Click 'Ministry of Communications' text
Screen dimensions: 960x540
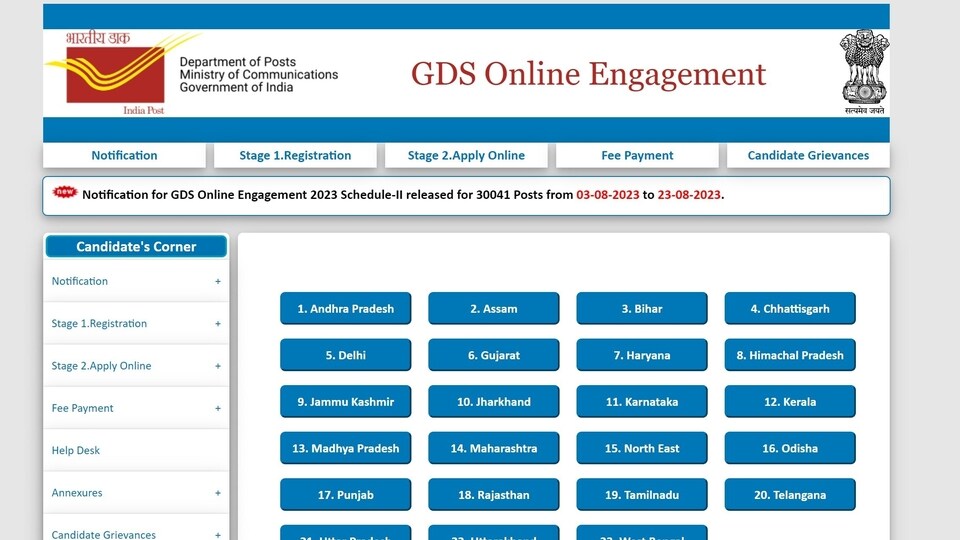pos(258,75)
